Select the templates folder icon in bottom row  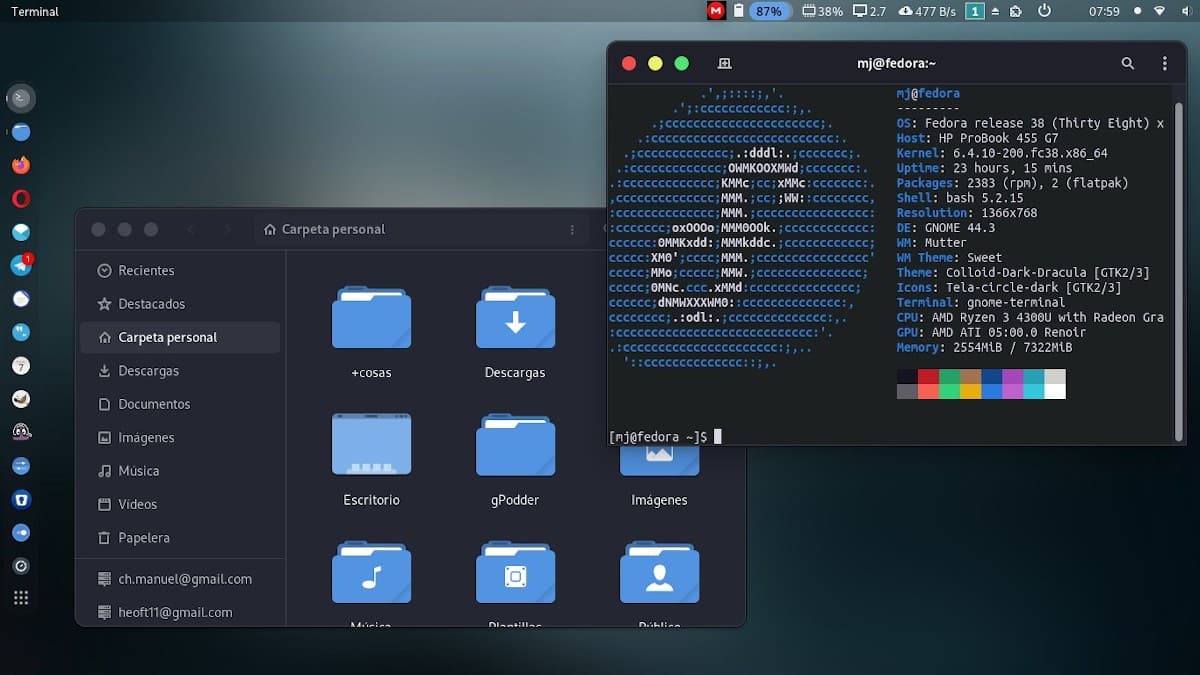[x=515, y=572]
